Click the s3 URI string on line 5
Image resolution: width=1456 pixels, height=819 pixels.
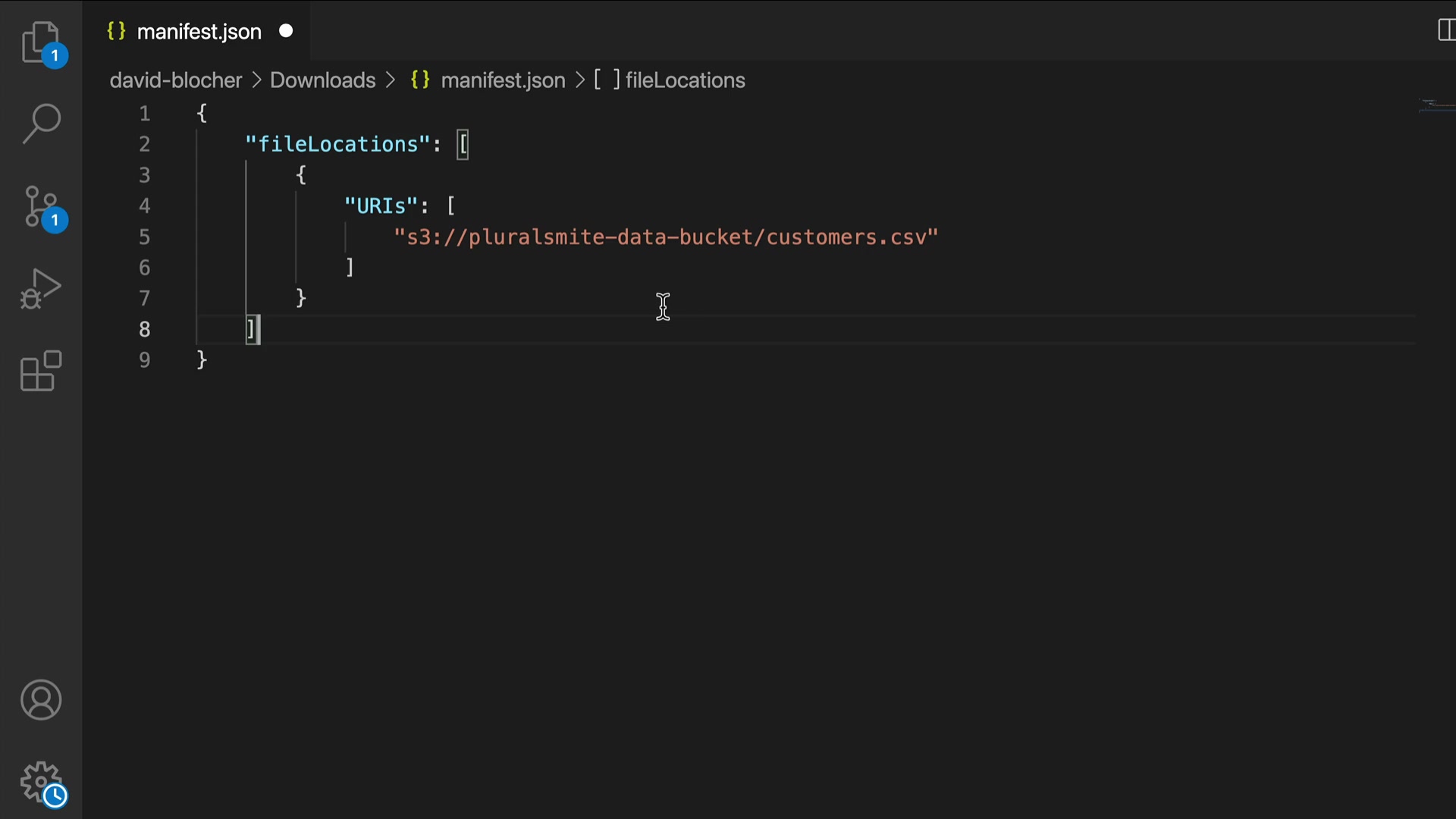click(666, 237)
